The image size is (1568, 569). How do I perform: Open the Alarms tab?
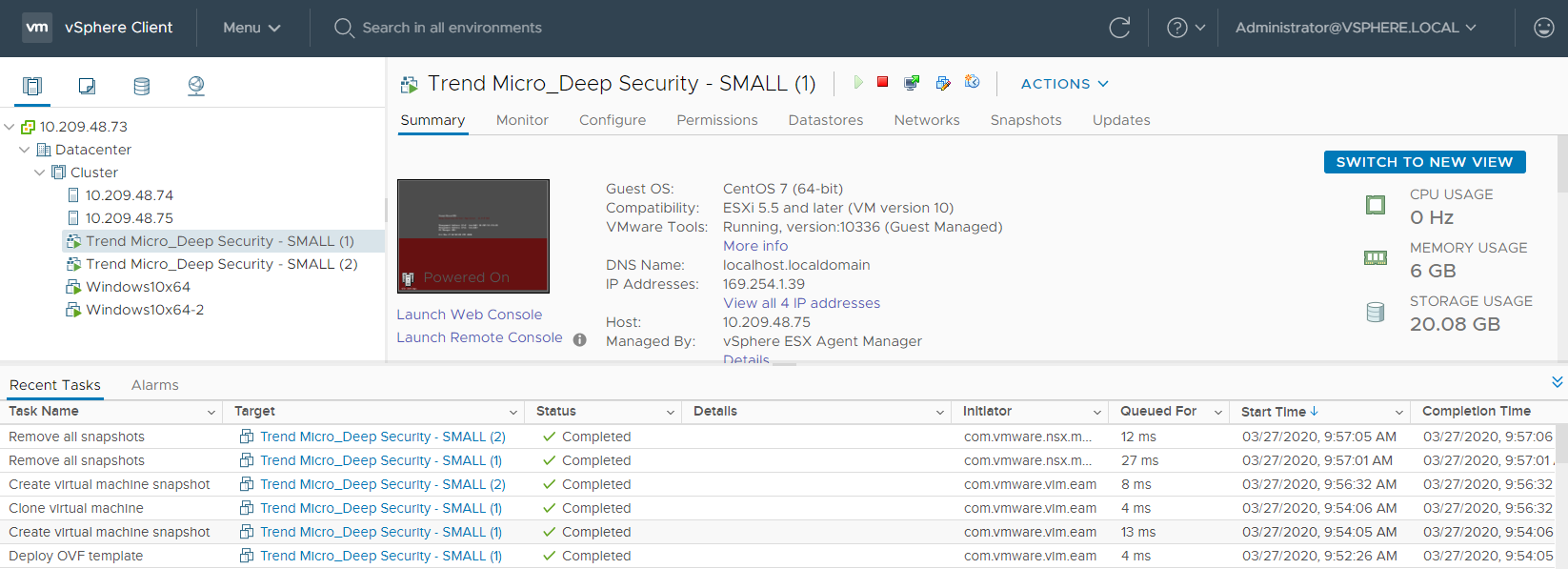point(154,385)
